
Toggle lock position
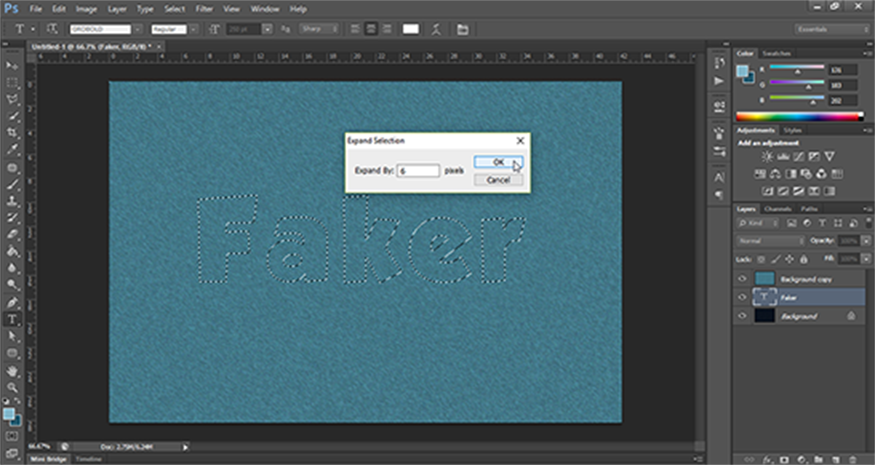pos(790,260)
